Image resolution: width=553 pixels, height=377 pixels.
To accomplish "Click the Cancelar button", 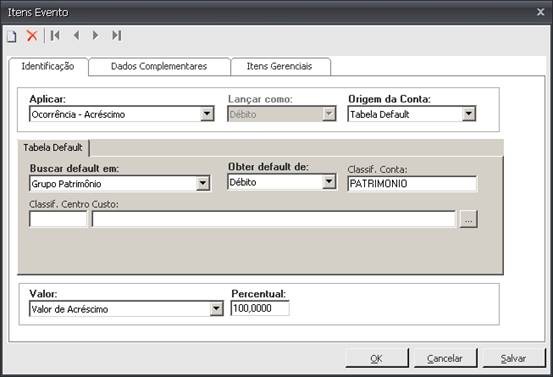I will 445,358.
